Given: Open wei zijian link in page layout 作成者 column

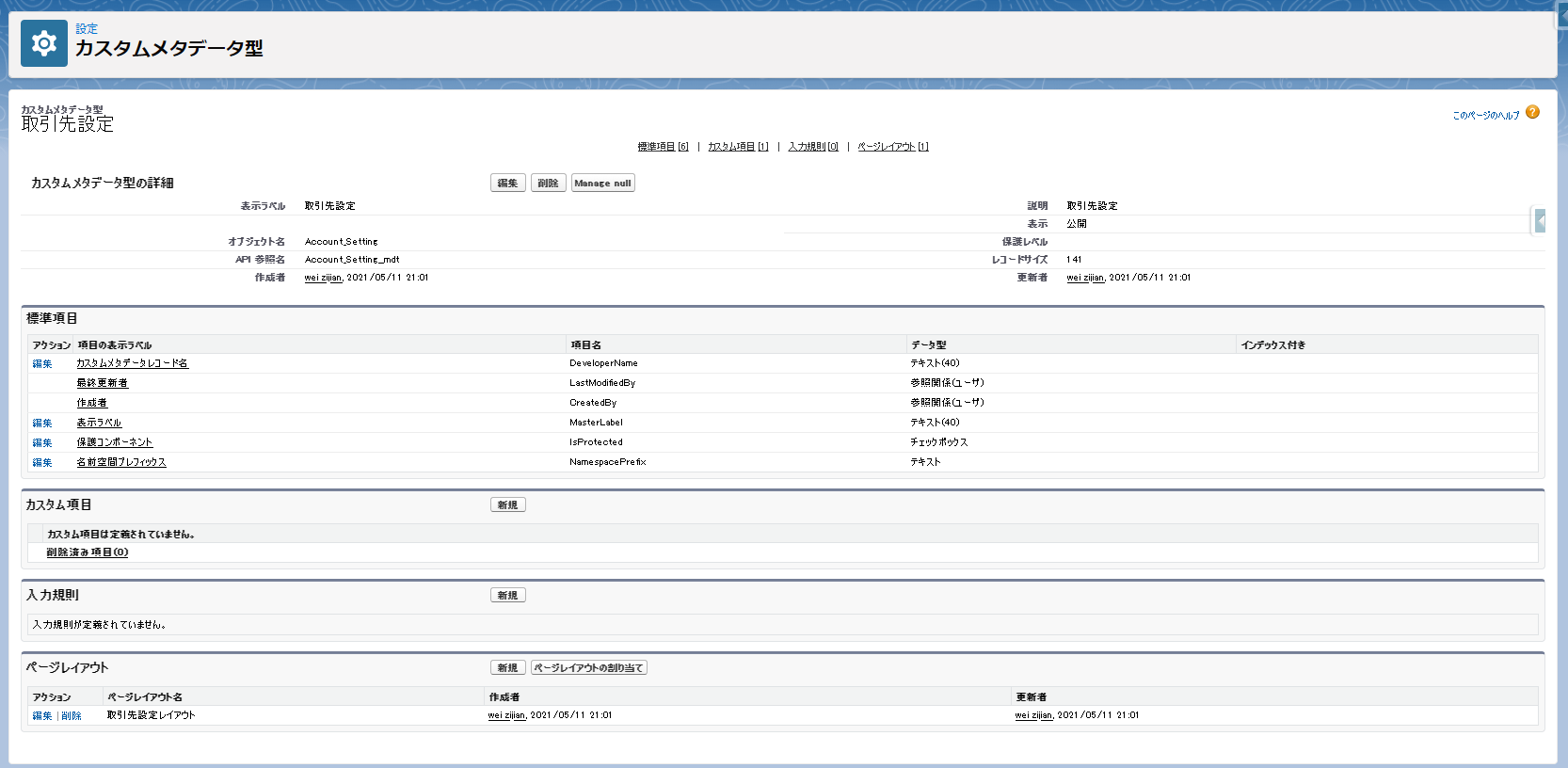Looking at the screenshot, I should tap(506, 715).
